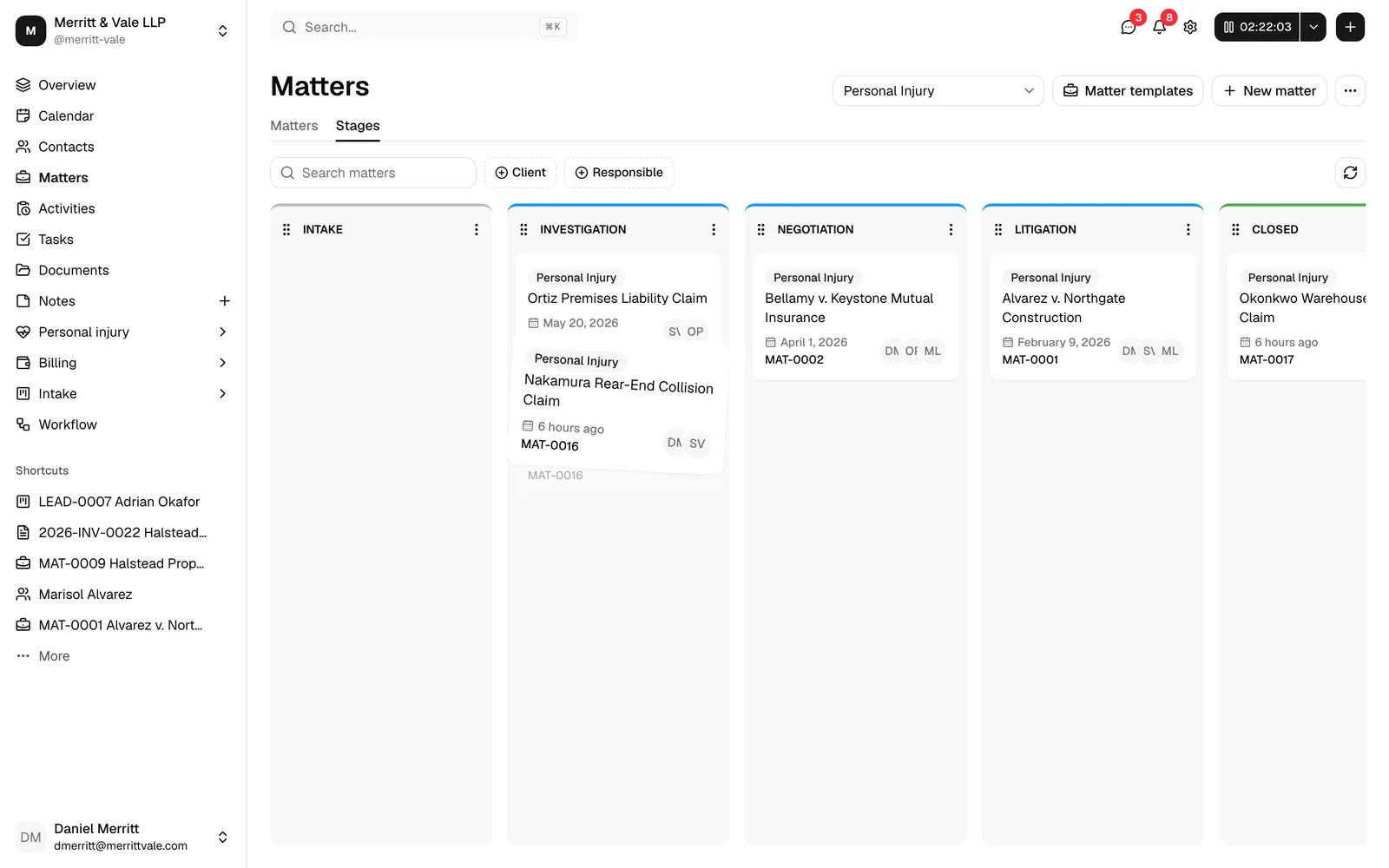This screenshot has width=1389, height=868.
Task: Open Okonkwo Warehouse Claim card
Action: point(1296,316)
